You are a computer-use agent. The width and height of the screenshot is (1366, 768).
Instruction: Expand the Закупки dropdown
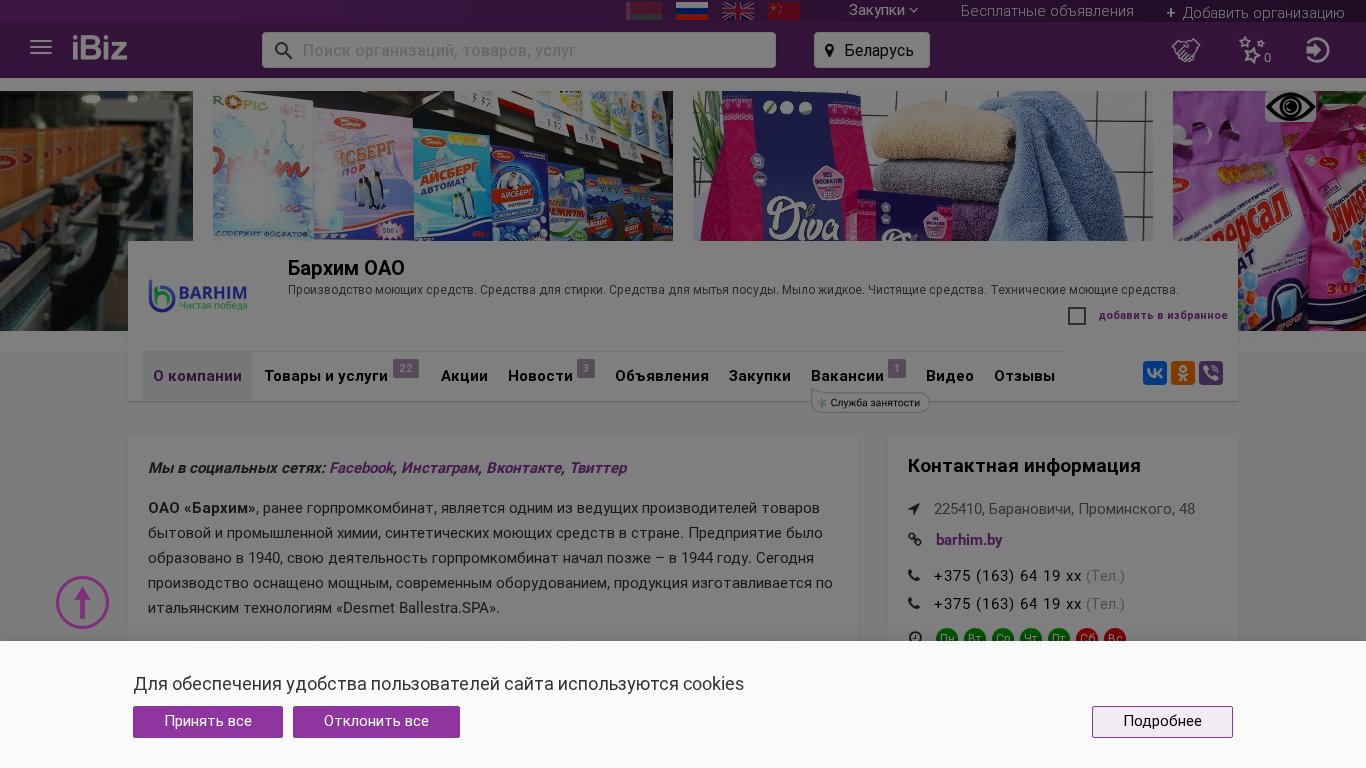(883, 10)
